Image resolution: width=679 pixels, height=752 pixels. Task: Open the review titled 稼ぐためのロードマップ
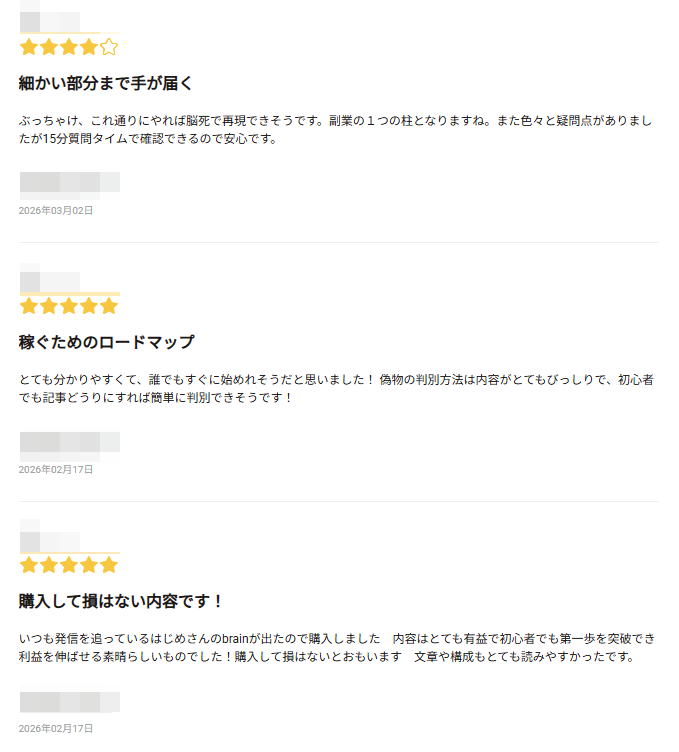tap(106, 342)
